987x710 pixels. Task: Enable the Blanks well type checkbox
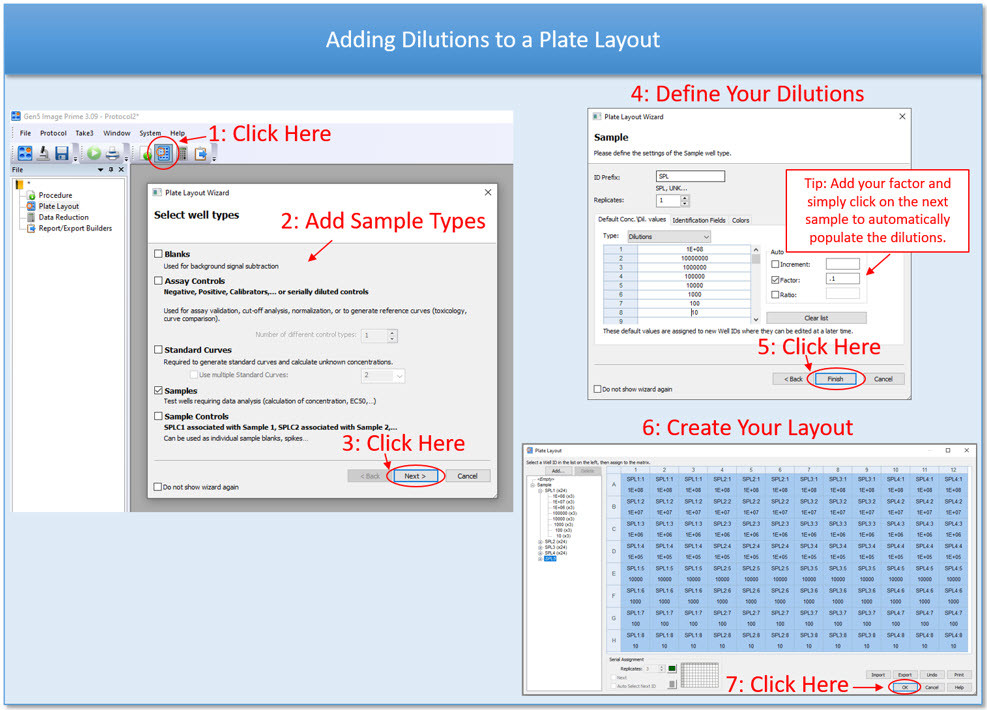click(x=159, y=254)
